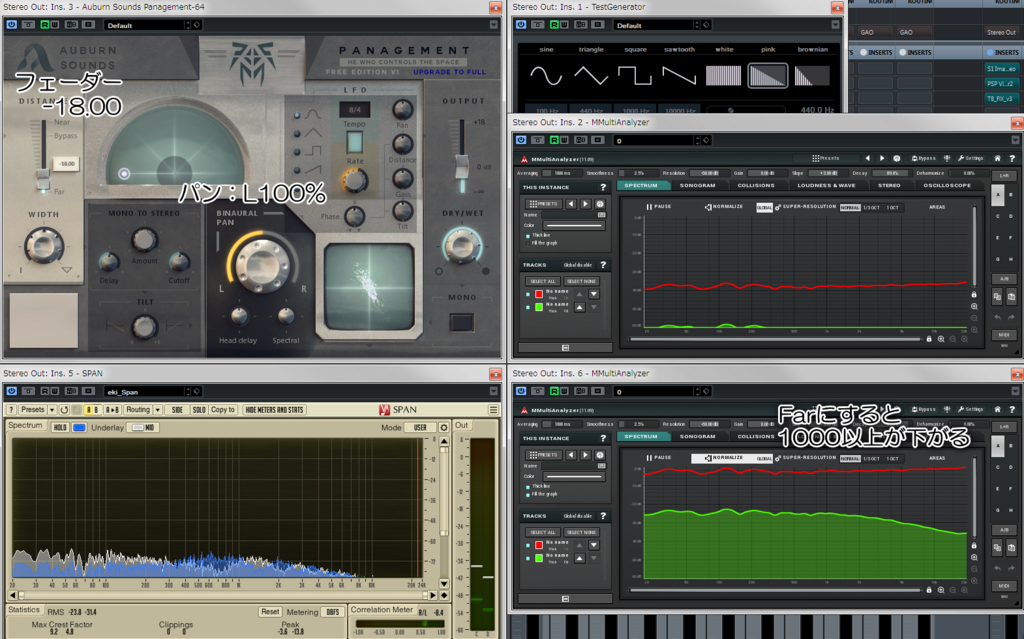Open the Presets menu in upper MMultiAnalyzer header
1024x639 pixels.
pos(826,158)
